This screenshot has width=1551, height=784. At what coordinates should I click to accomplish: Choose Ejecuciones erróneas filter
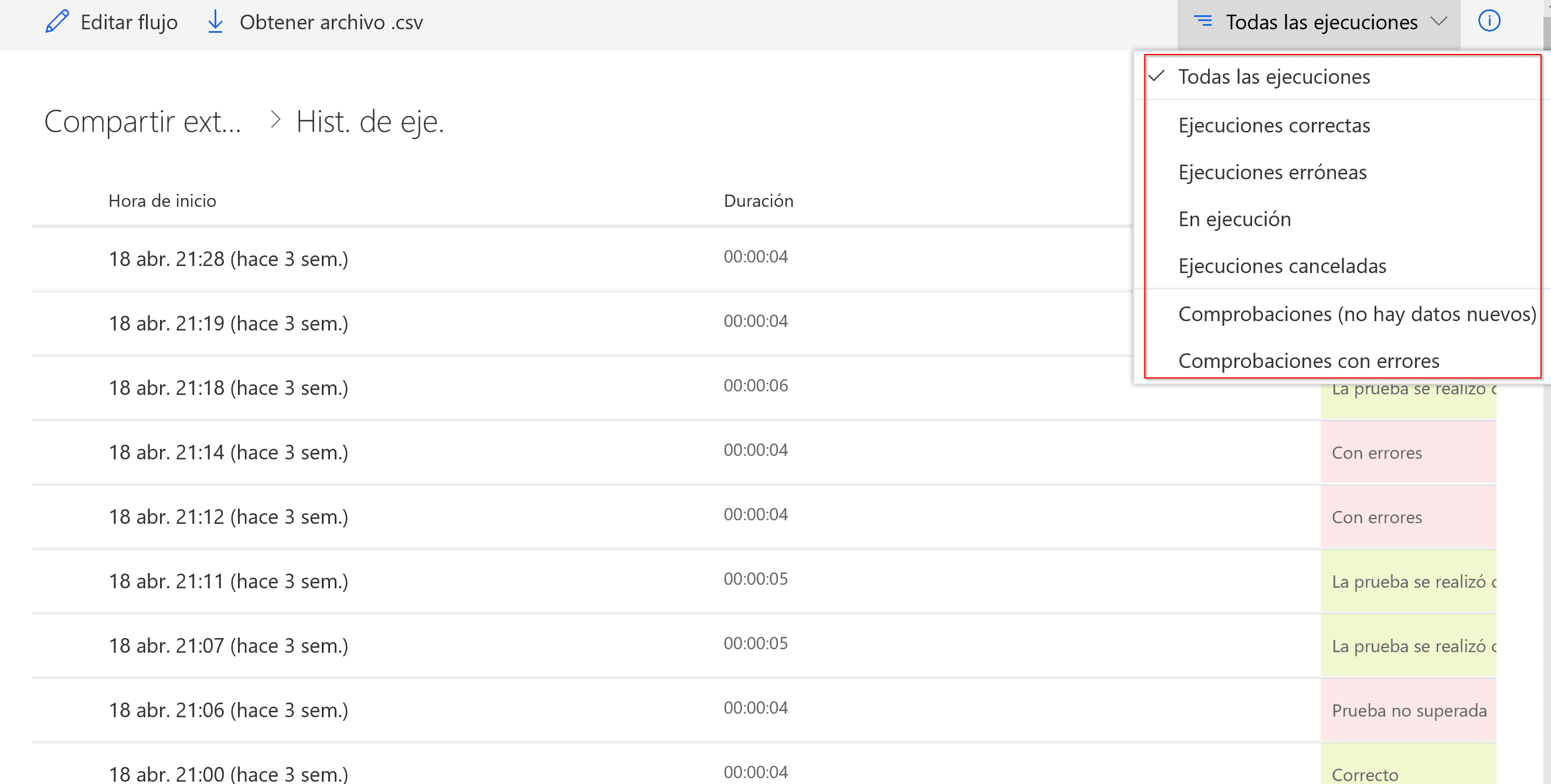[x=1342, y=172]
